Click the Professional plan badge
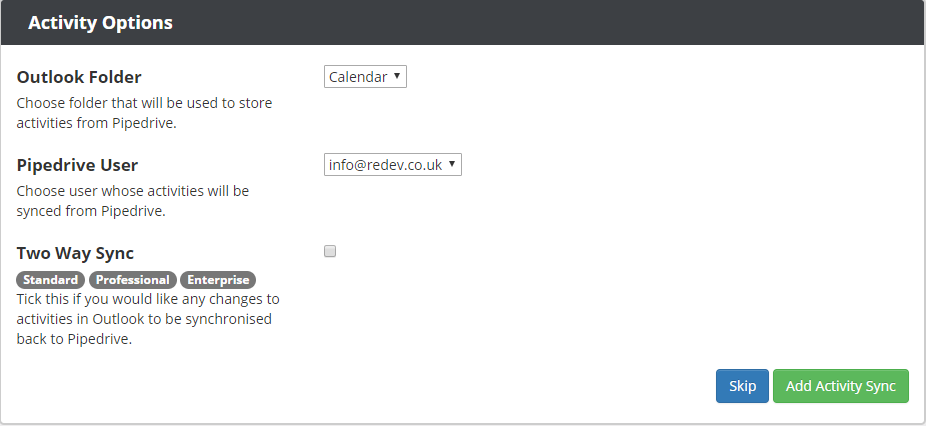 coord(133,280)
